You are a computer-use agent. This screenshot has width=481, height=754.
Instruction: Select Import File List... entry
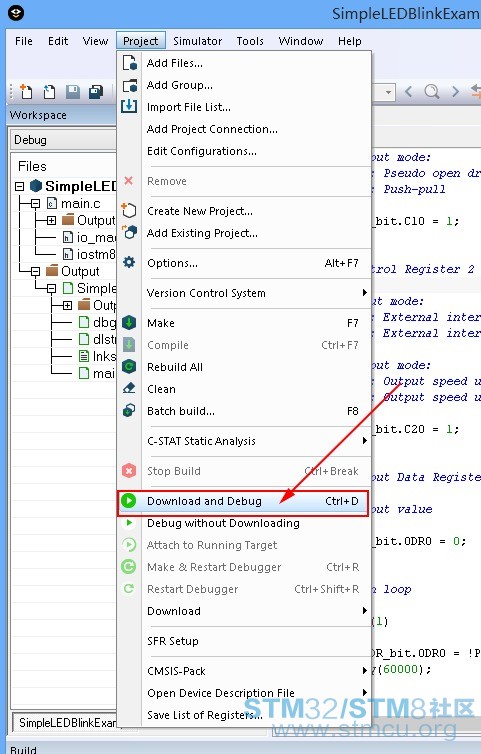pyautogui.click(x=244, y=107)
